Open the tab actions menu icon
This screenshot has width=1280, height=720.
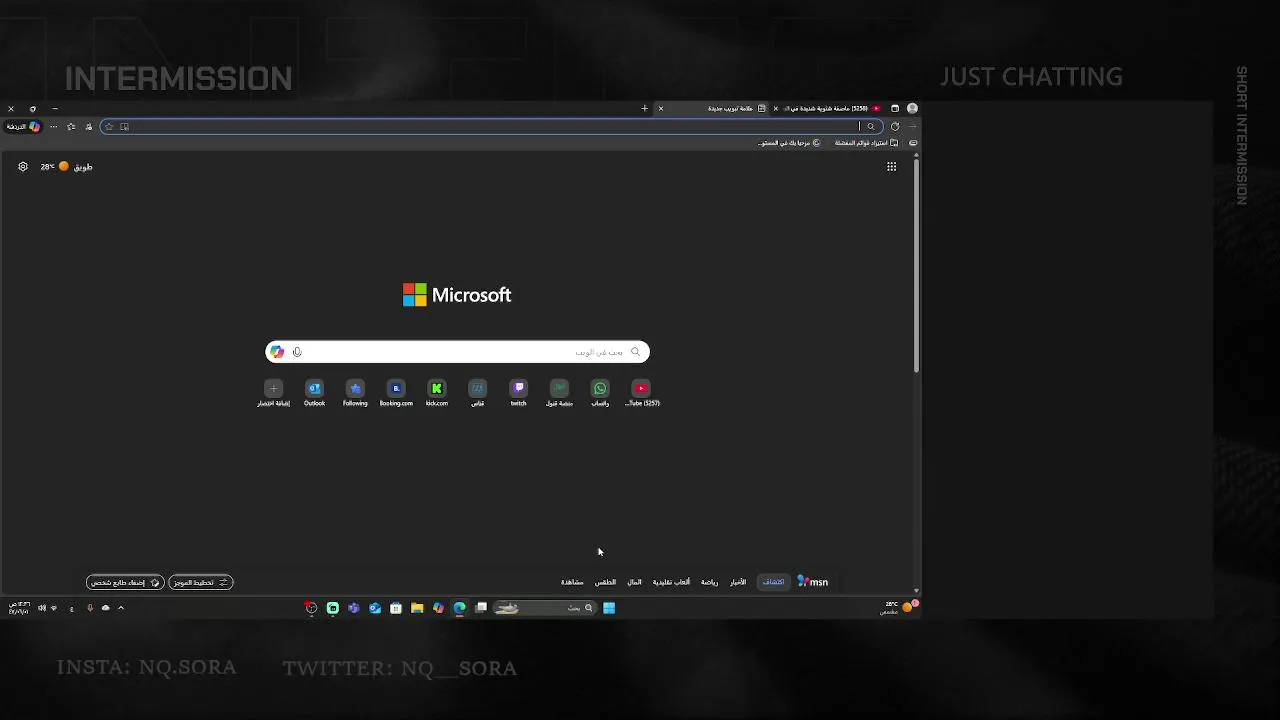pos(895,108)
